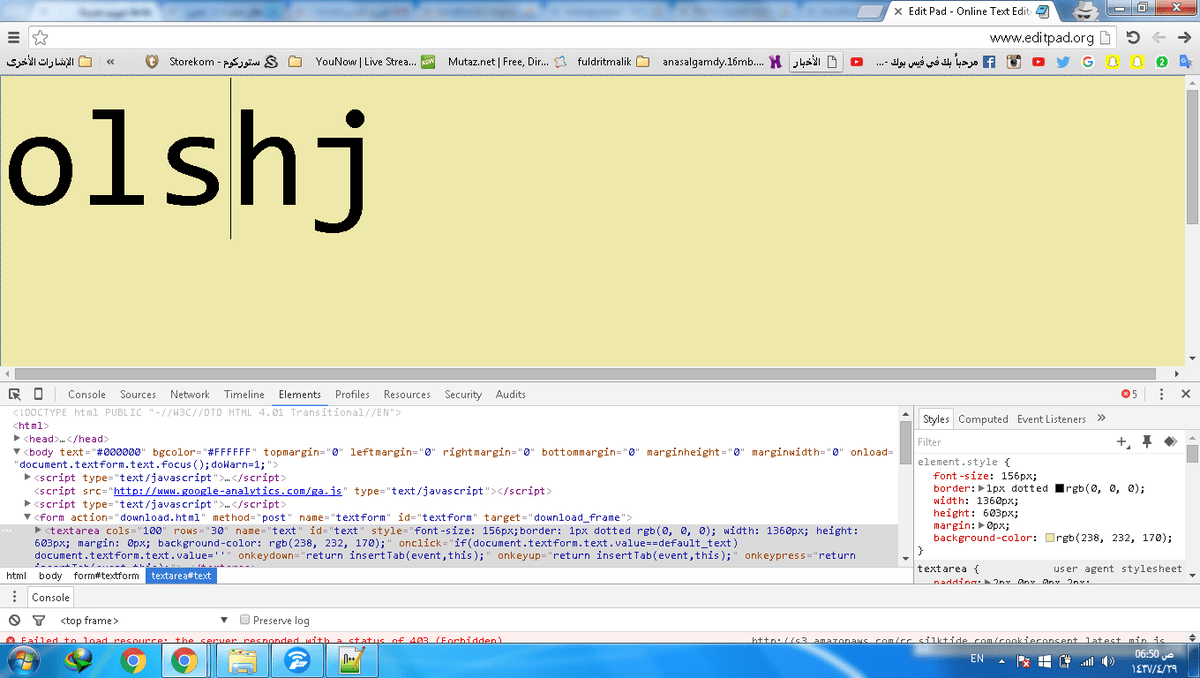1200x678 pixels.
Task: Open the top frame context dropdown
Action: click(x=140, y=620)
